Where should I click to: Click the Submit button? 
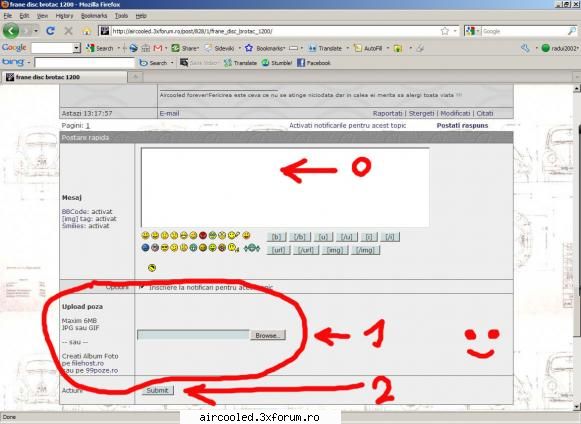click(x=157, y=390)
